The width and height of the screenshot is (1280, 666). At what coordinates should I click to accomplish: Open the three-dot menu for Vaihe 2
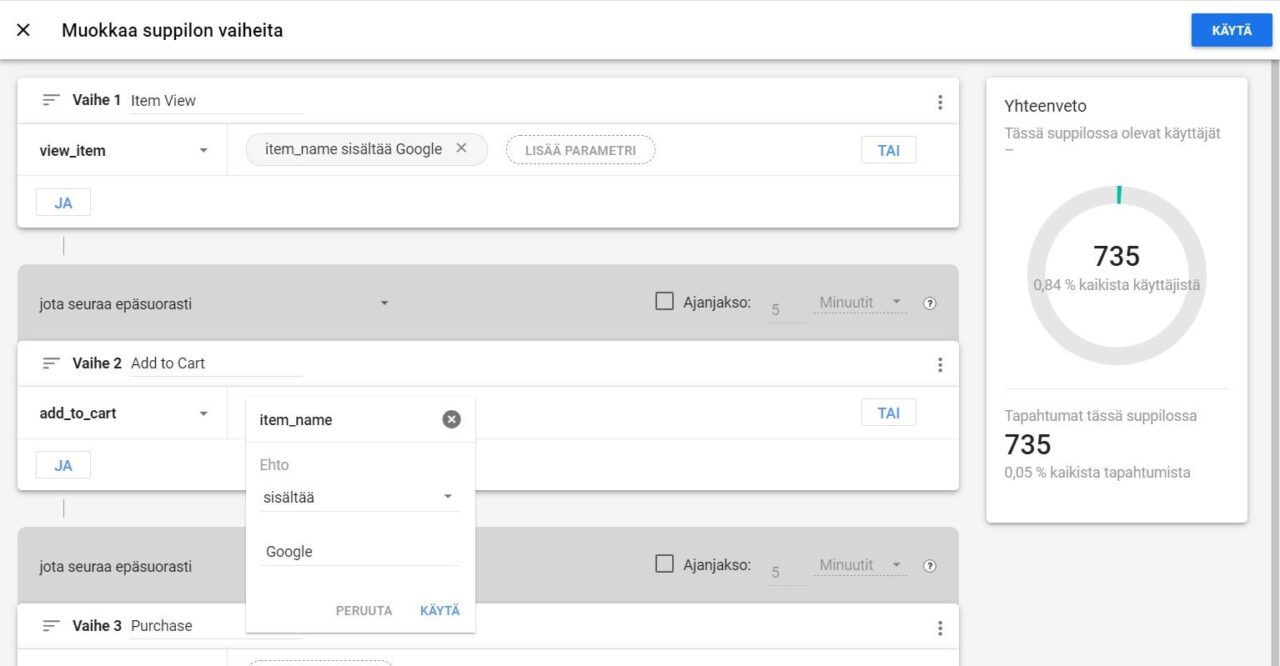[x=939, y=365]
